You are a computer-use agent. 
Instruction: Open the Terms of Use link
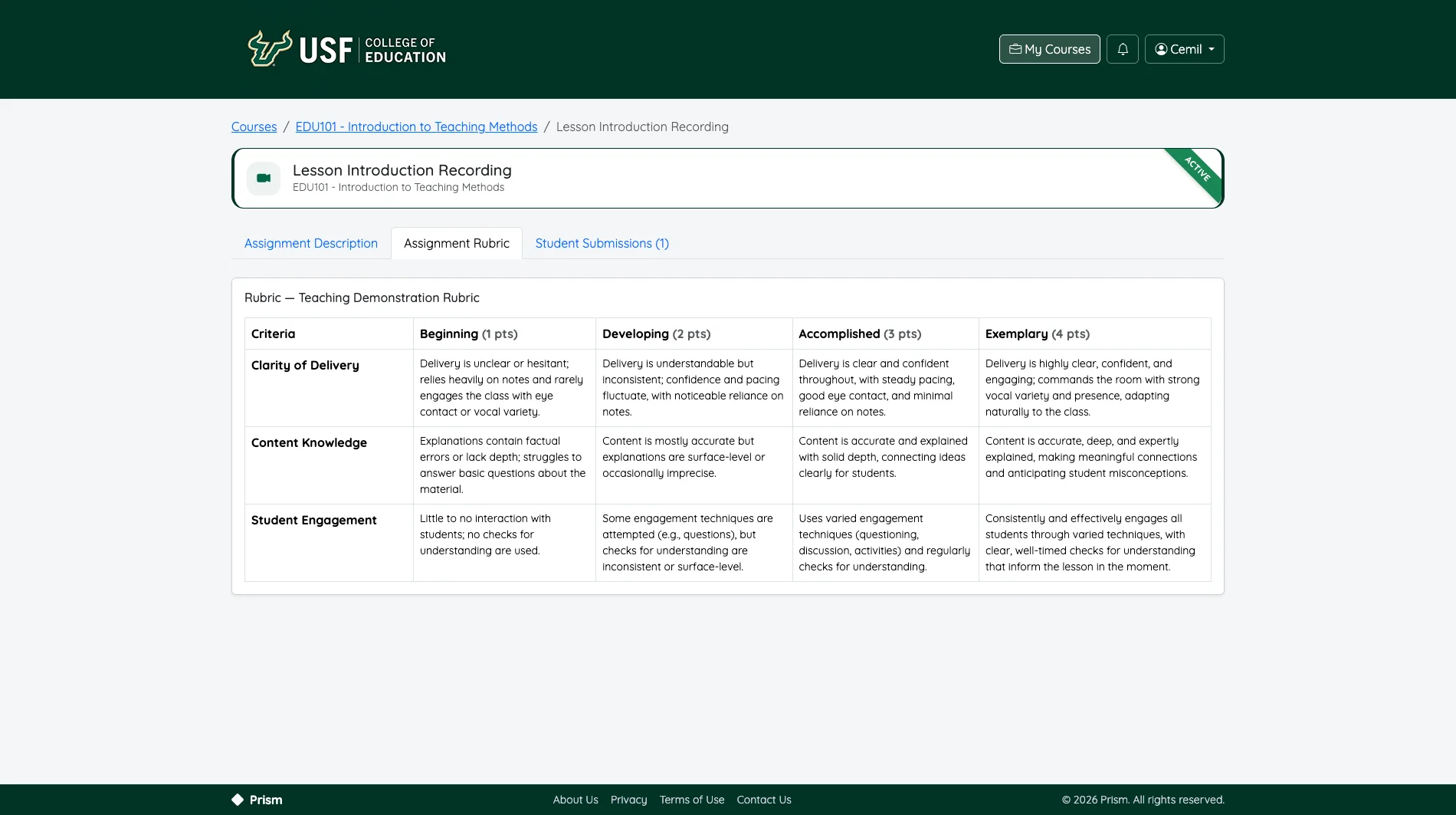pyautogui.click(x=692, y=800)
